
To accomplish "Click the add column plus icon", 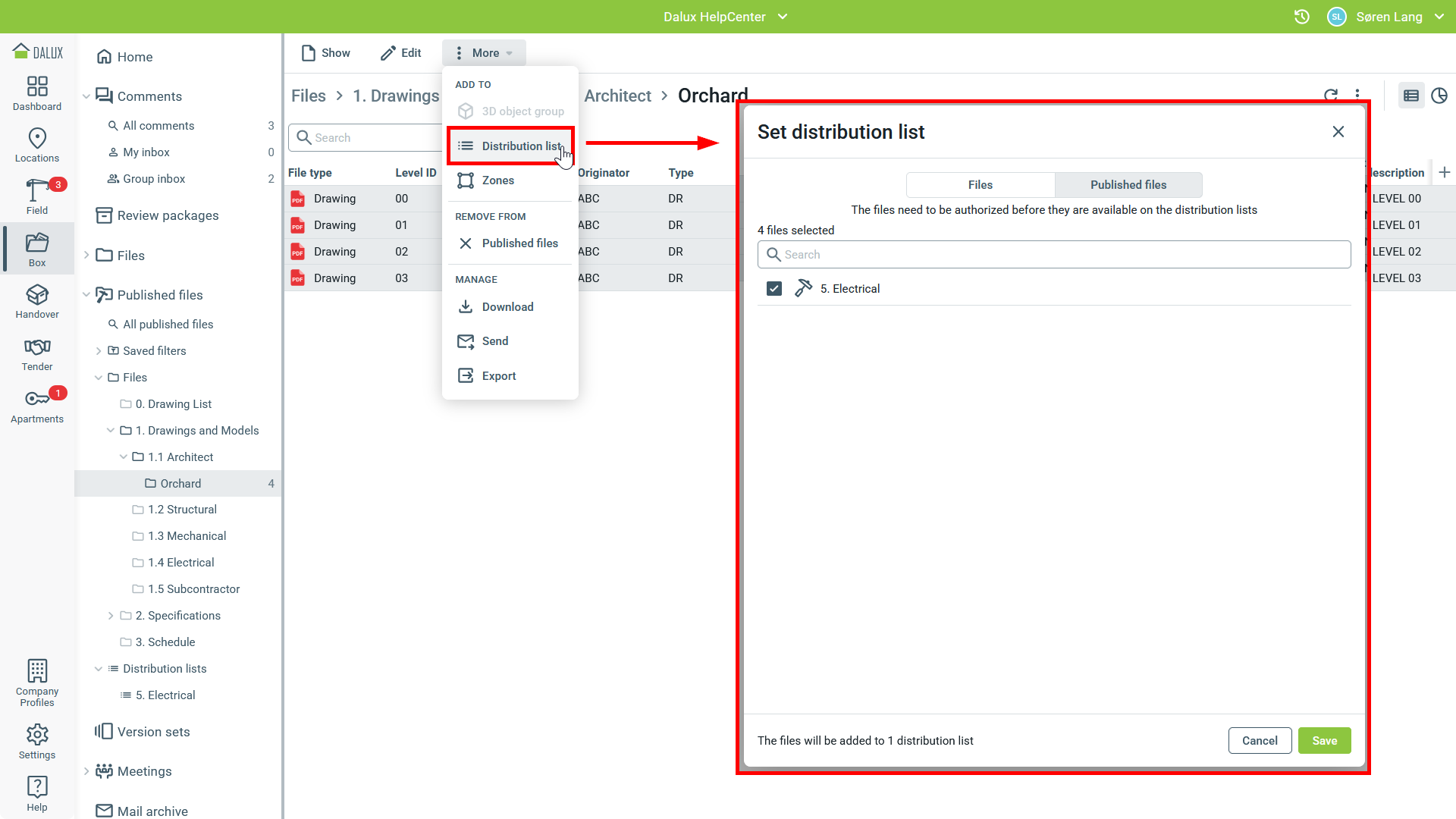I will click(x=1444, y=172).
